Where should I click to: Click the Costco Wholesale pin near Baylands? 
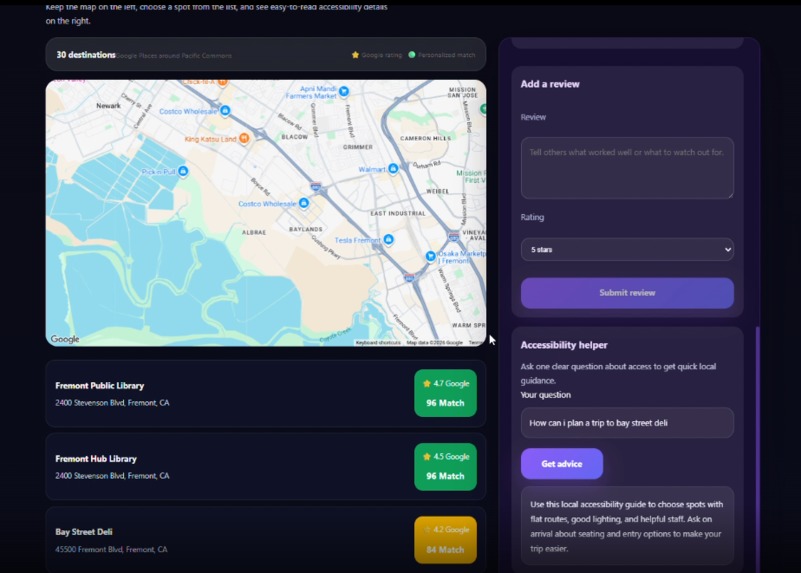(x=303, y=203)
